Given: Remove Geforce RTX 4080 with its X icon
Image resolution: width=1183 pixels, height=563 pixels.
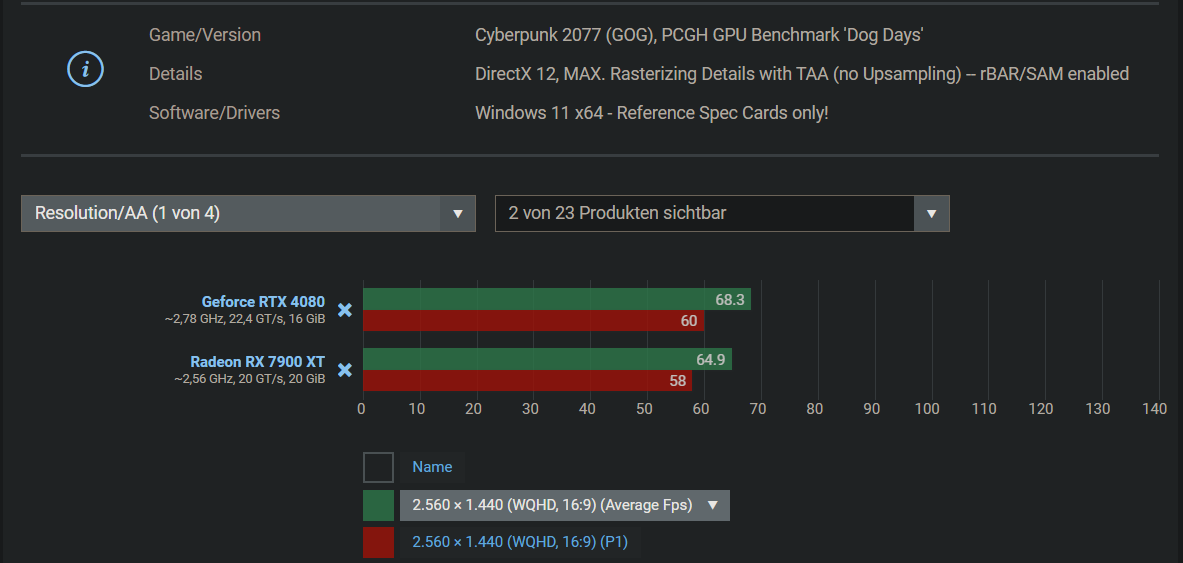Looking at the screenshot, I should [345, 309].
